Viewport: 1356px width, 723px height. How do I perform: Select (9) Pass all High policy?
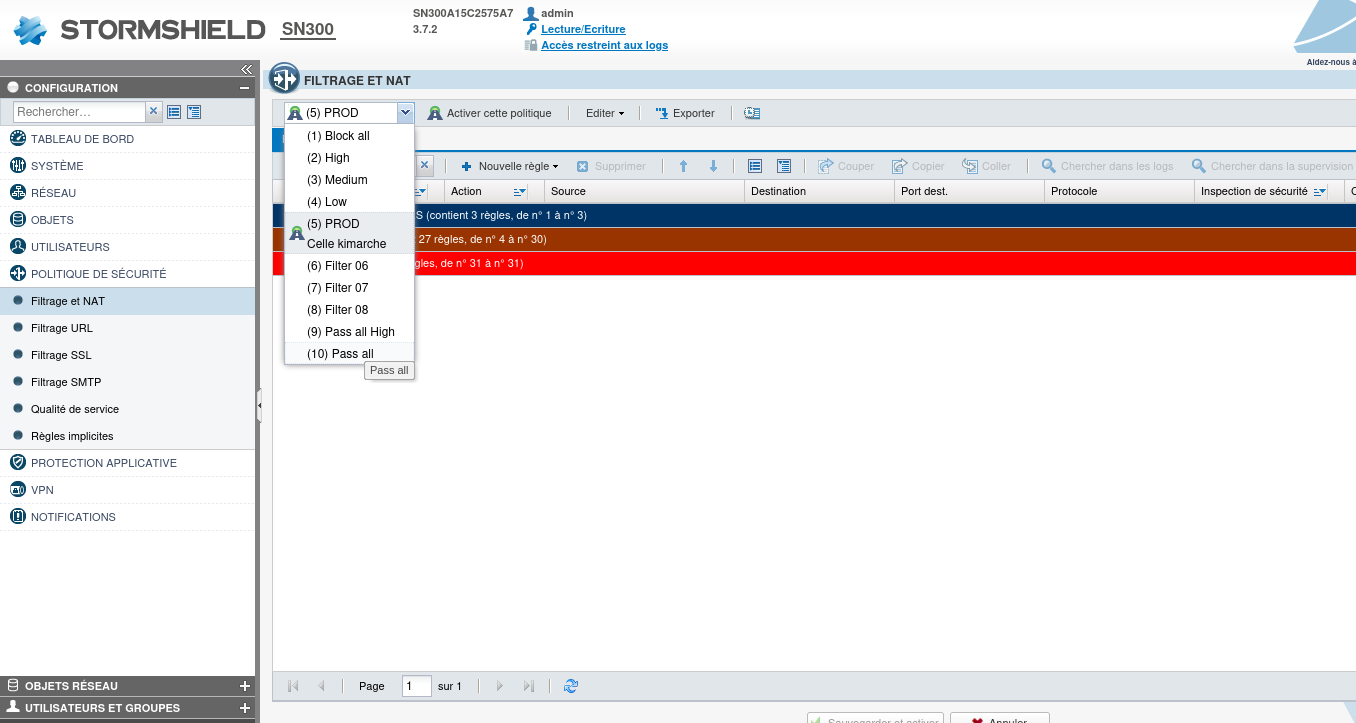[x=349, y=332]
